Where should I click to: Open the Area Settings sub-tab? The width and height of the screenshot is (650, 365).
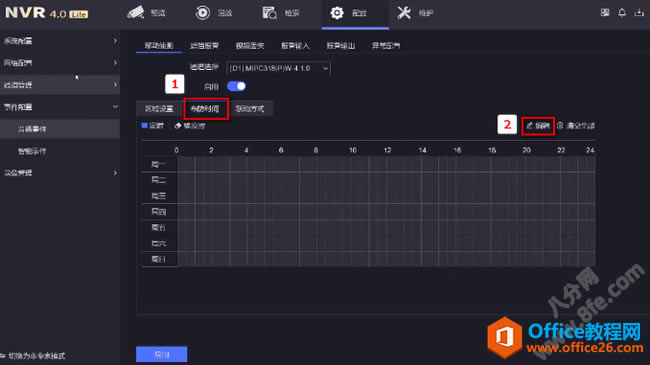[x=159, y=109]
